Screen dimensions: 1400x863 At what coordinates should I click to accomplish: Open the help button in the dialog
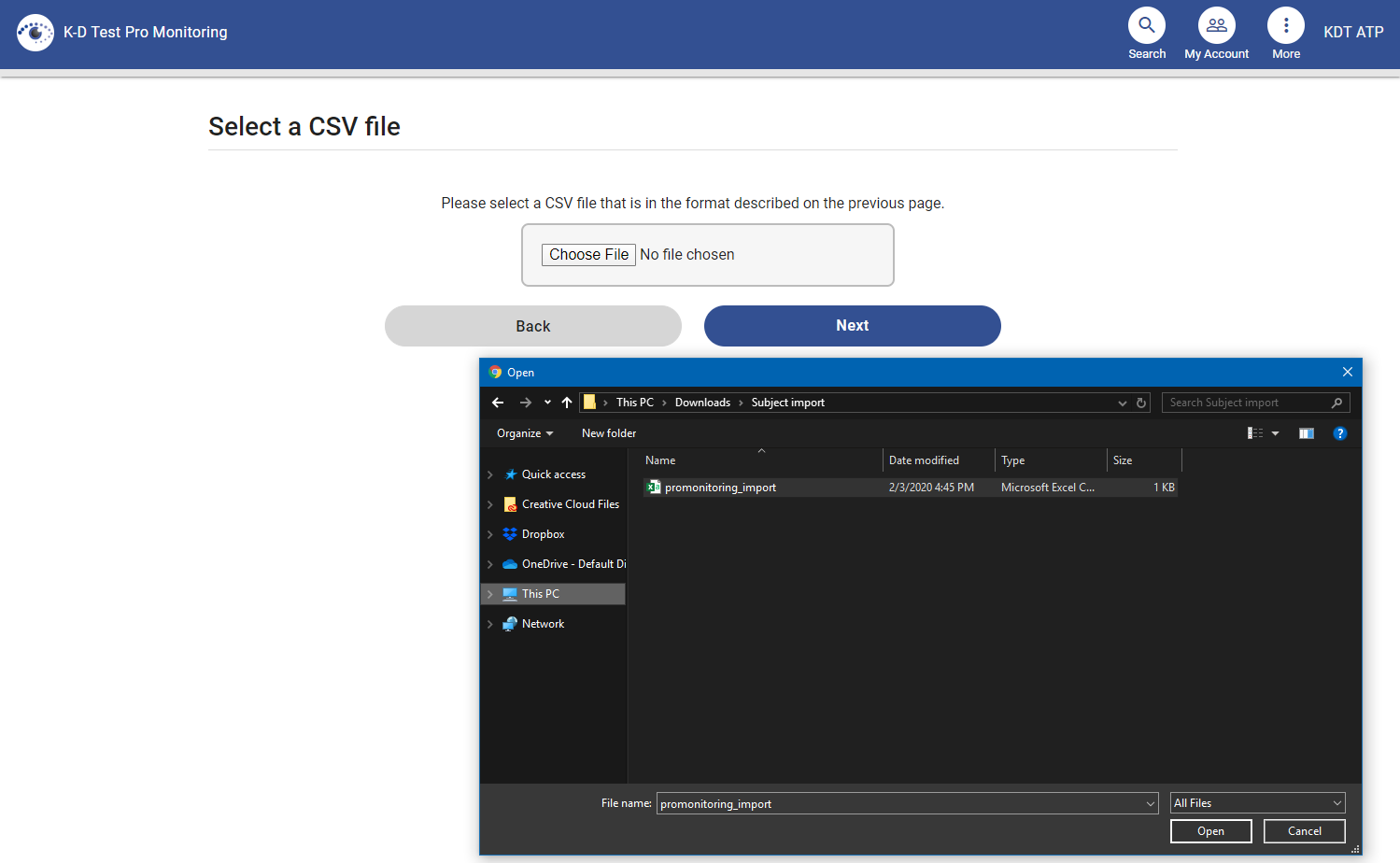tap(1340, 432)
